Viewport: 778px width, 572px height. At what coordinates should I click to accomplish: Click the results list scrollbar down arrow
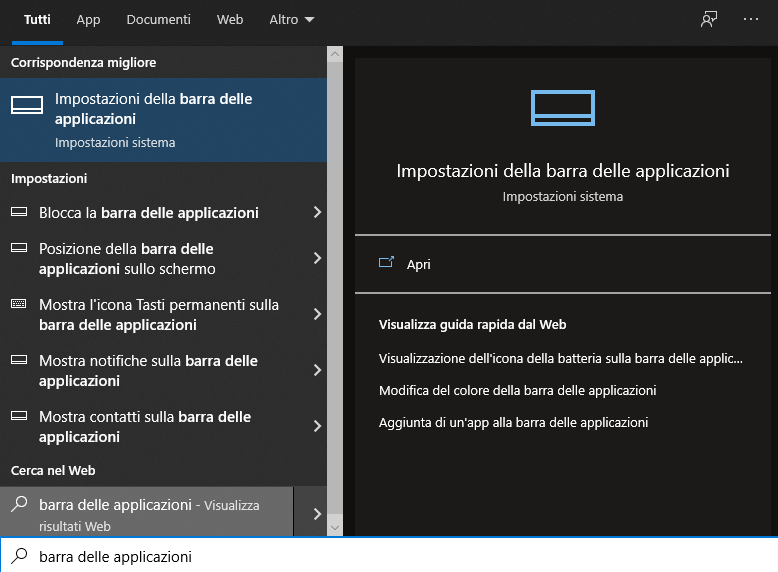pos(335,528)
